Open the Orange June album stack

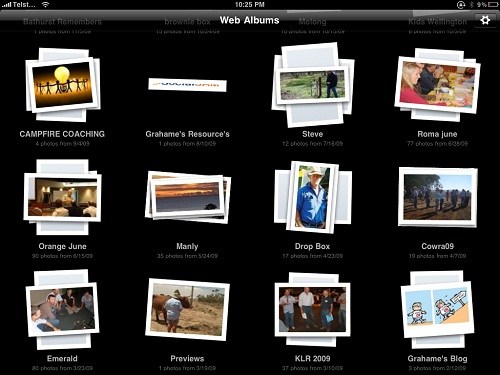[62, 197]
